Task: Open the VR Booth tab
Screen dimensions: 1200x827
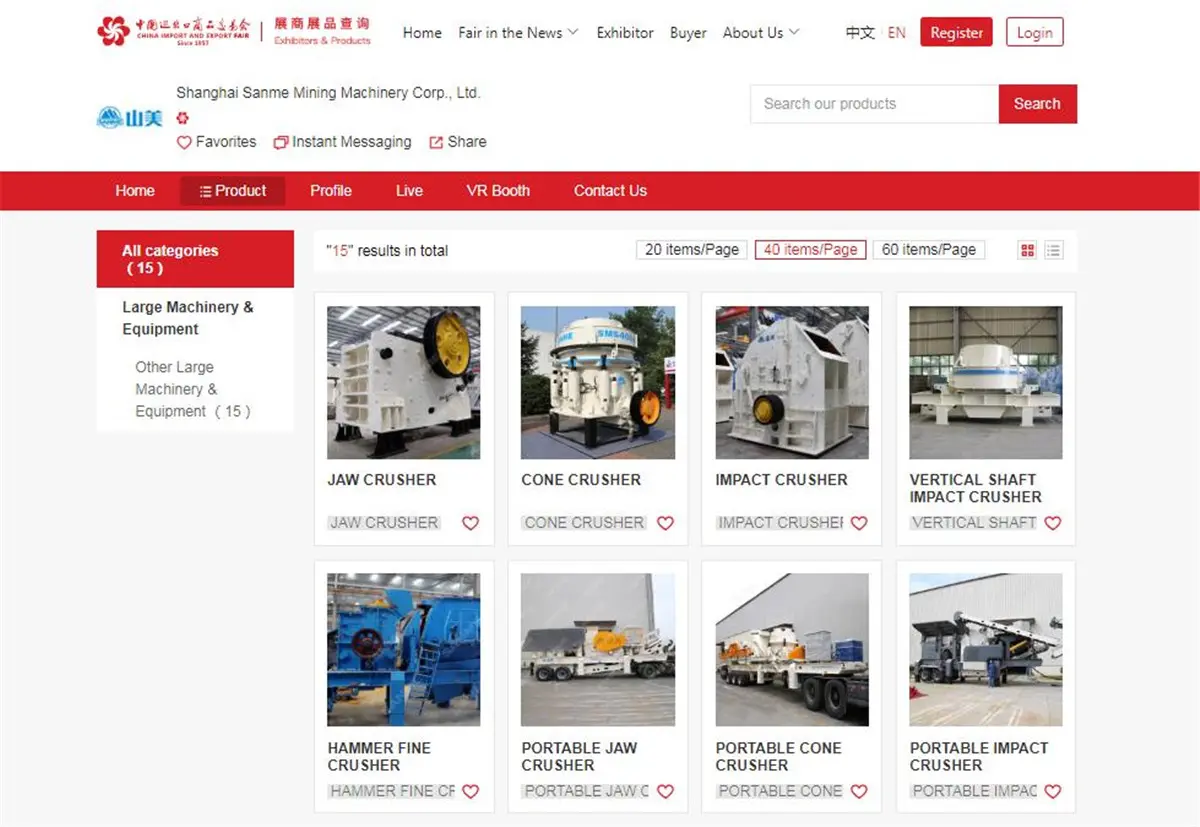Action: pyautogui.click(x=498, y=191)
